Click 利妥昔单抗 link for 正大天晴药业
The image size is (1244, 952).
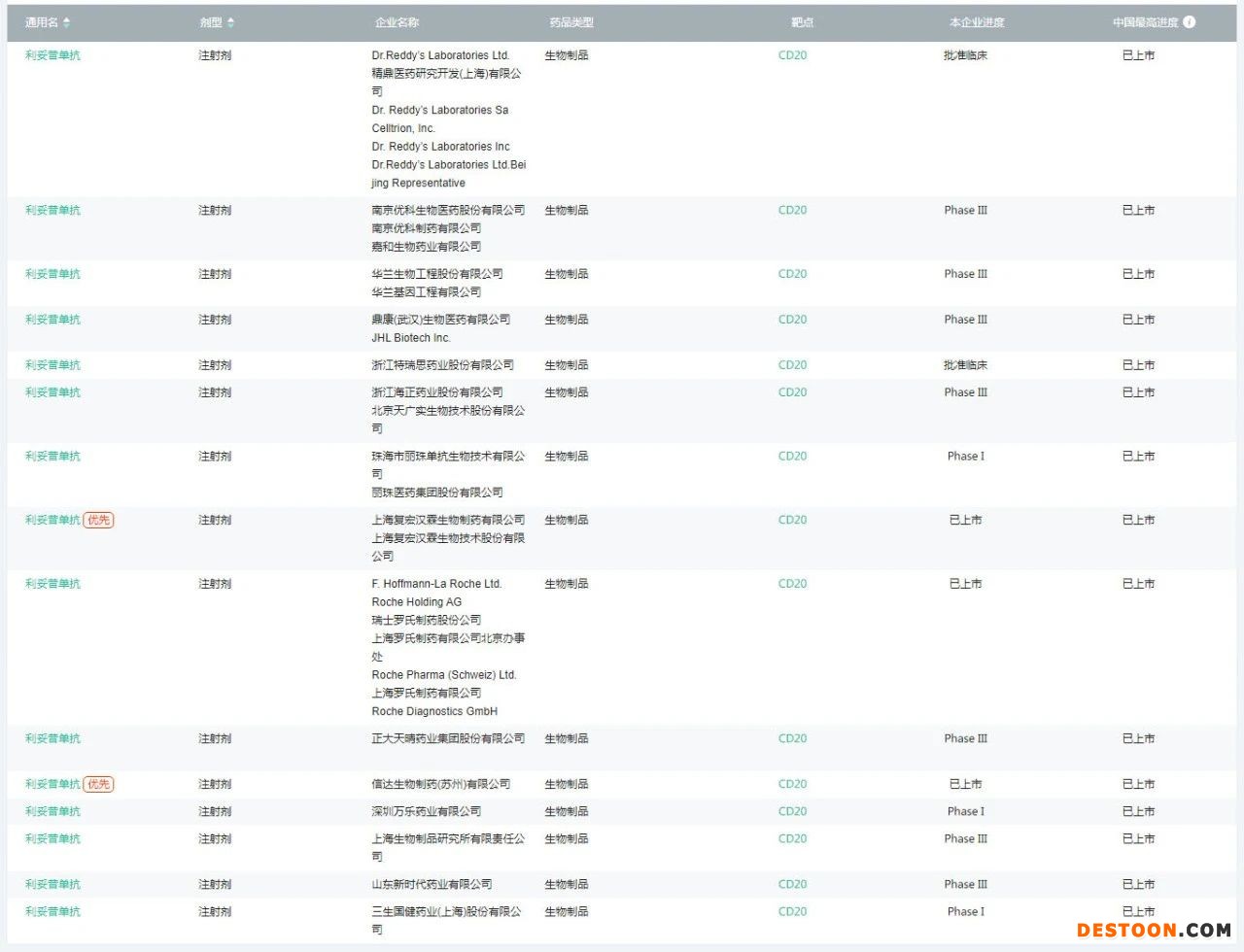pyautogui.click(x=52, y=738)
